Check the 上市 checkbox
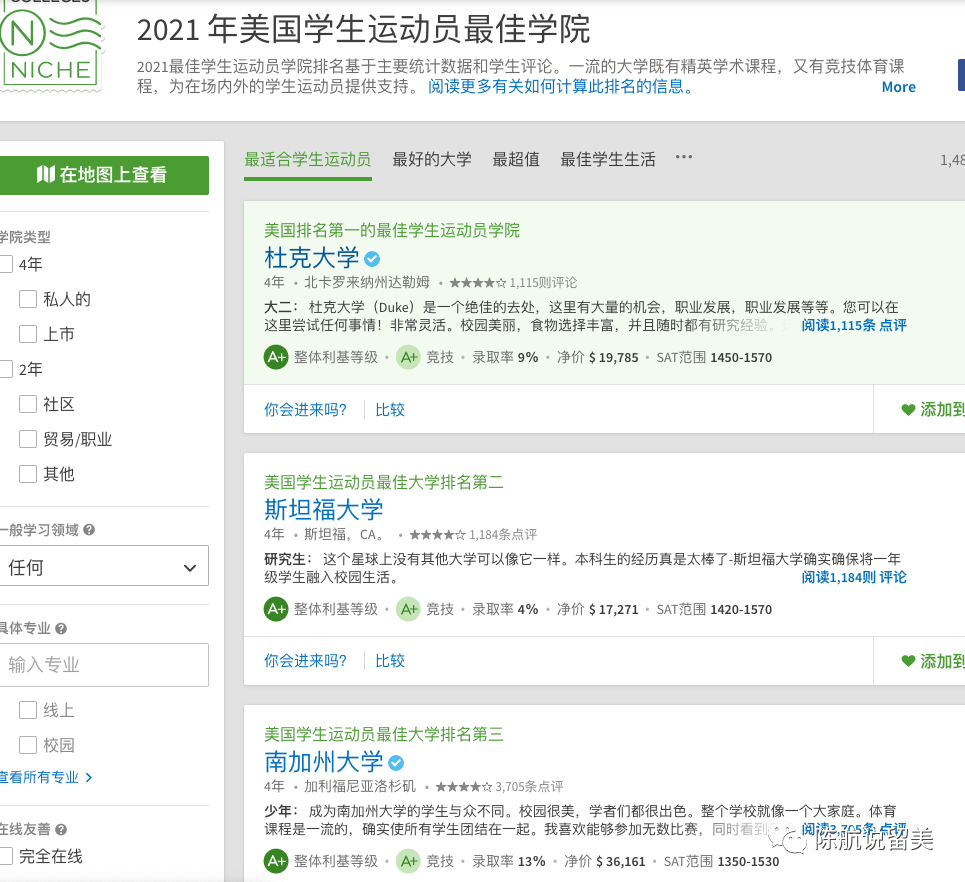965x882 pixels. tap(28, 334)
